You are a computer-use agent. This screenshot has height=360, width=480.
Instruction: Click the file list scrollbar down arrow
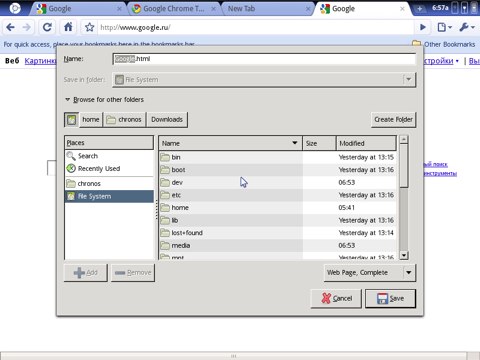tap(404, 256)
